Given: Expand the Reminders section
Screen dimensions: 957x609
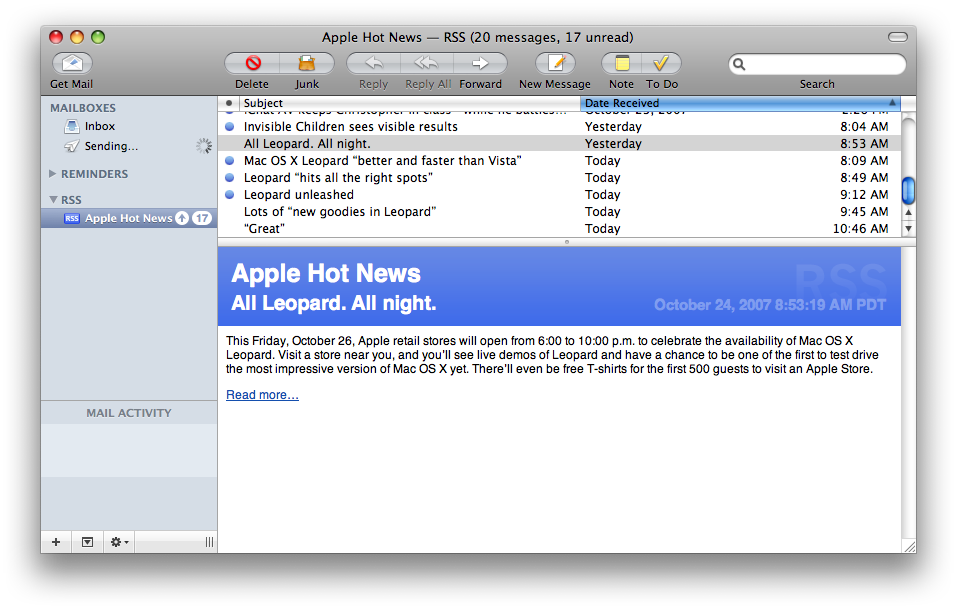Looking at the screenshot, I should pos(52,174).
